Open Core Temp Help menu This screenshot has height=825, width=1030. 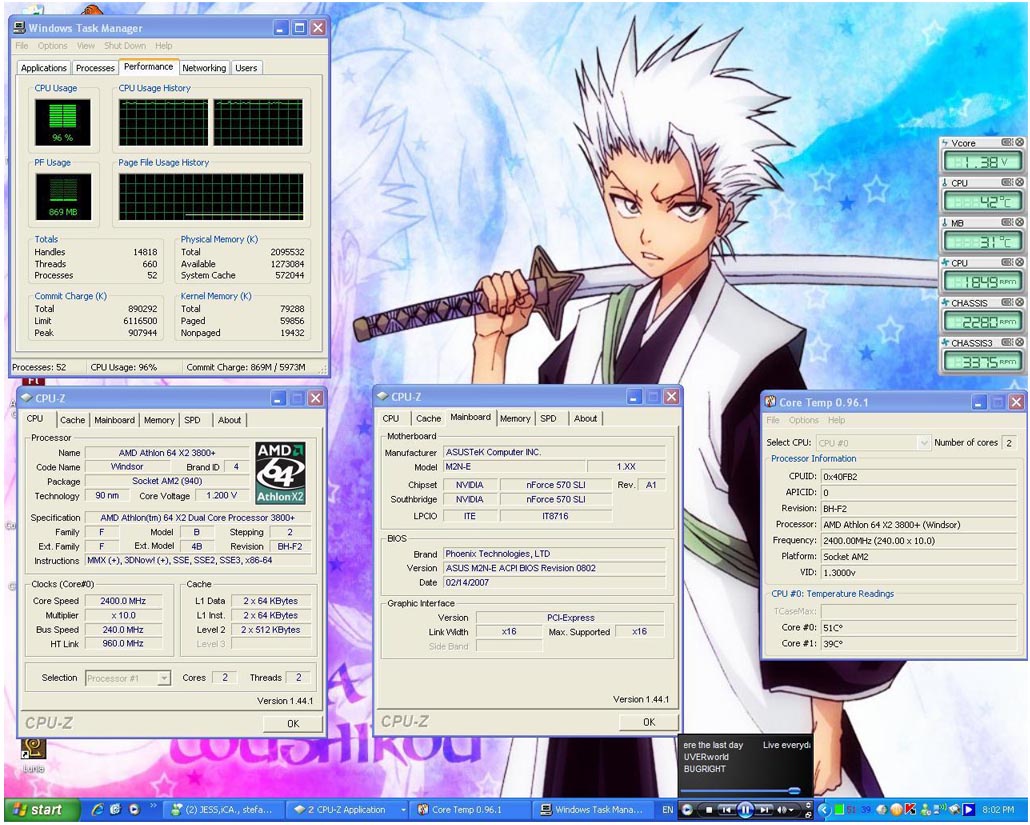pyautogui.click(x=836, y=420)
